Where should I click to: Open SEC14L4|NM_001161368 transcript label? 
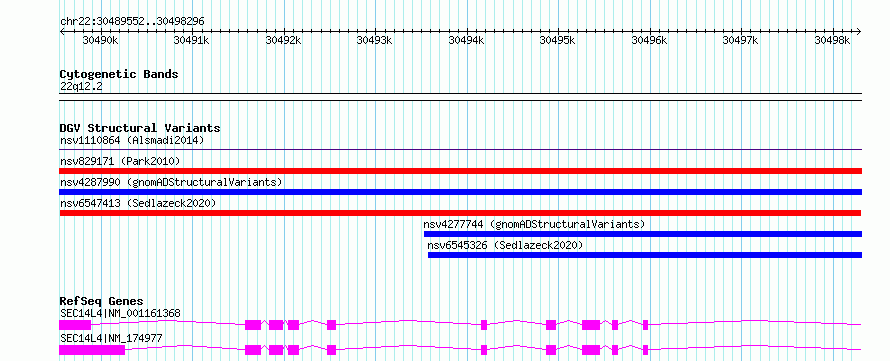click(120, 313)
